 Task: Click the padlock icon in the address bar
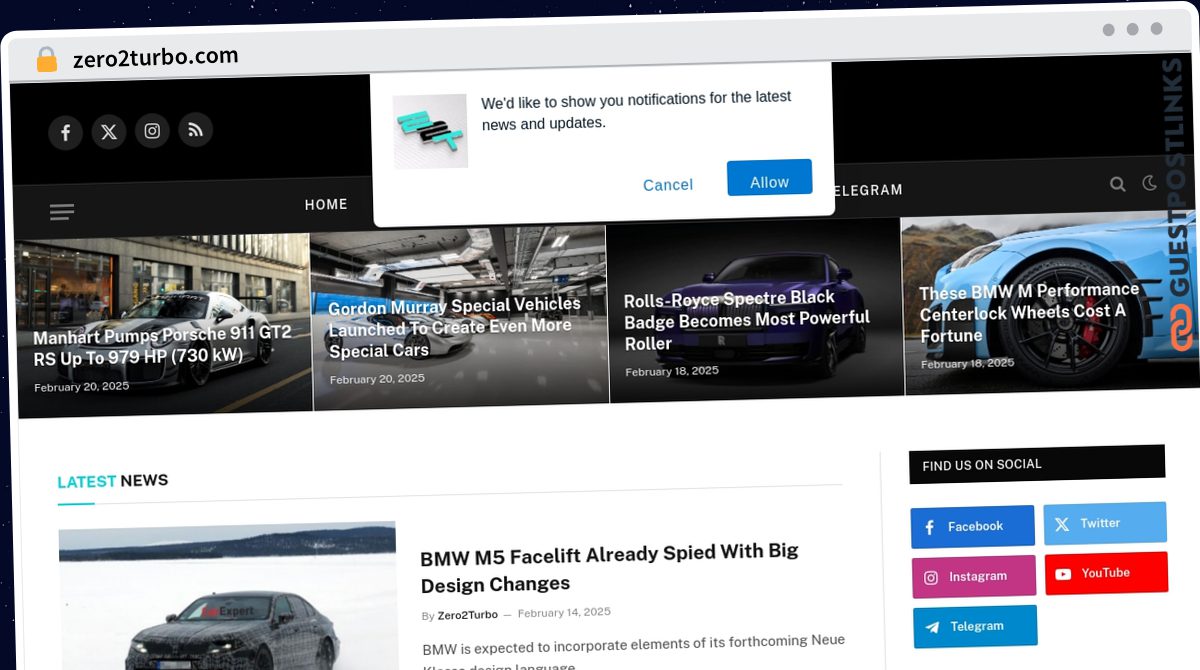tap(46, 60)
